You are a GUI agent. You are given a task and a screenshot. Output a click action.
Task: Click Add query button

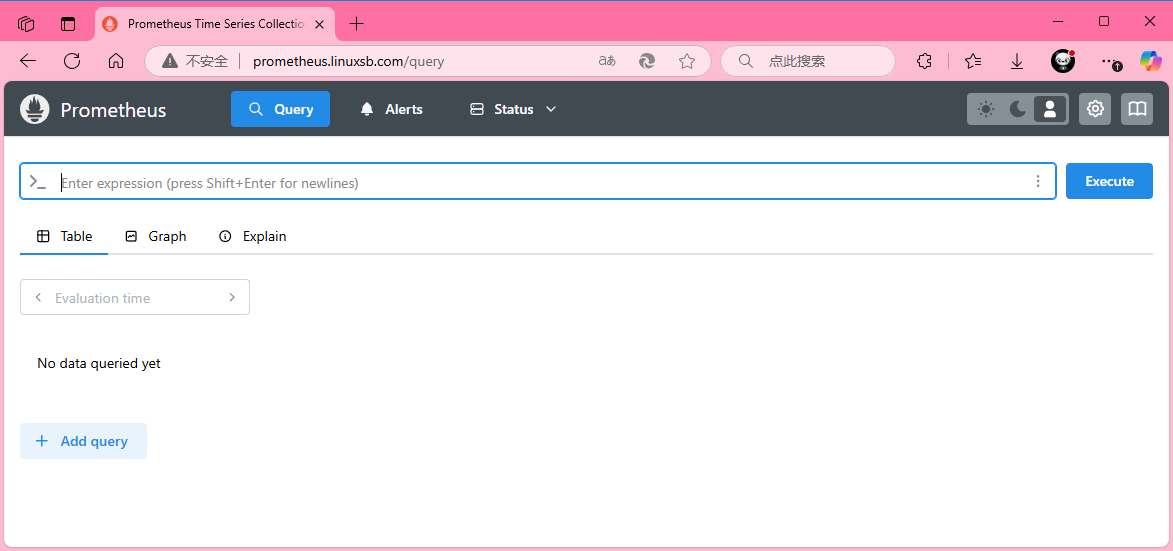click(84, 441)
